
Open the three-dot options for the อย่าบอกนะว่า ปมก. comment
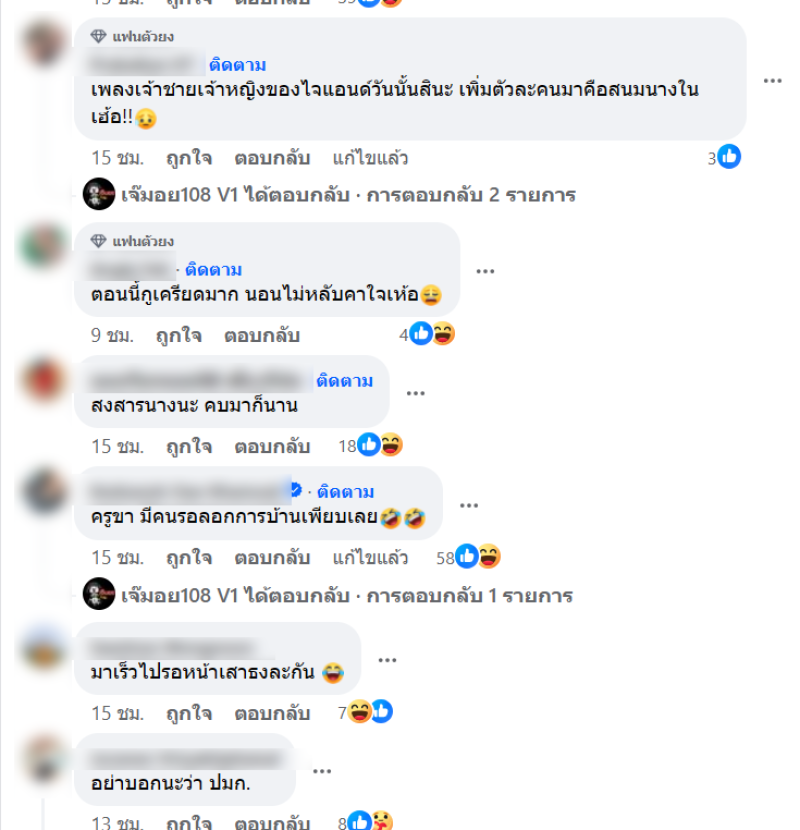[322, 771]
